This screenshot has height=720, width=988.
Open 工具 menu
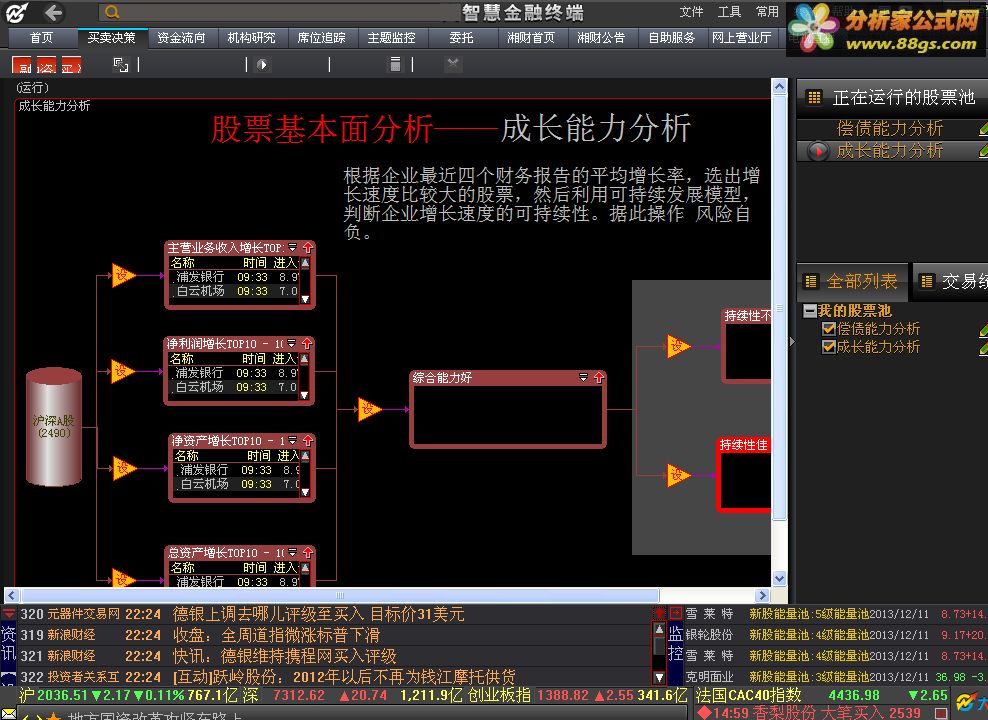point(729,12)
